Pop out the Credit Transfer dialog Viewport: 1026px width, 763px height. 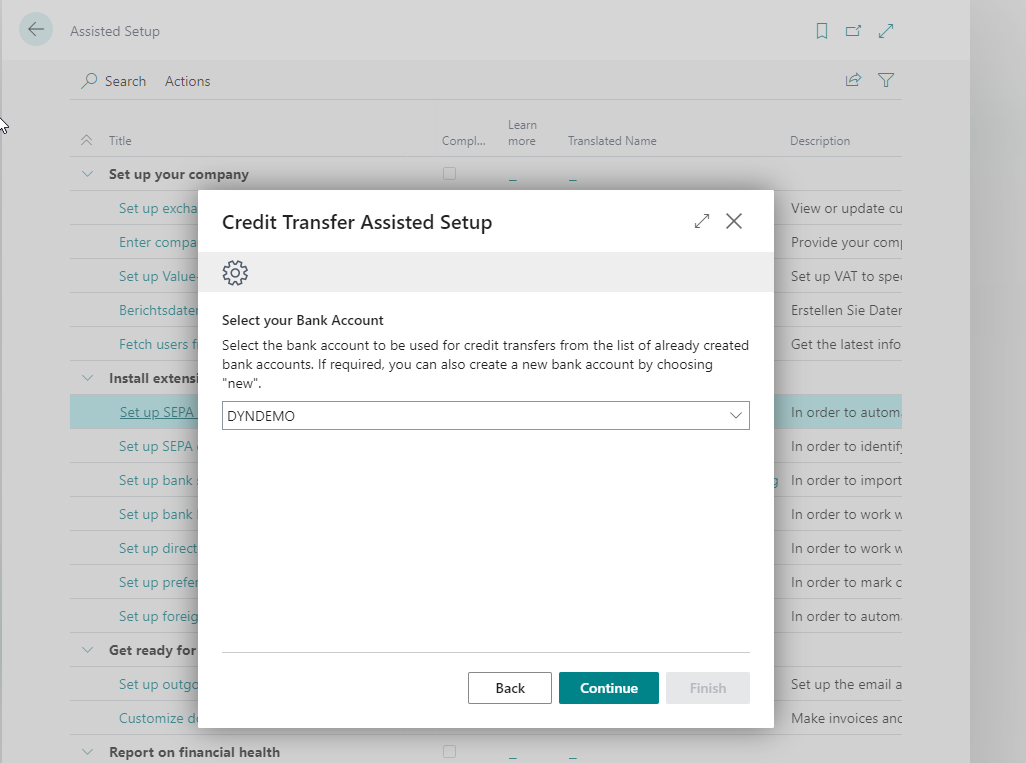pyautogui.click(x=701, y=221)
